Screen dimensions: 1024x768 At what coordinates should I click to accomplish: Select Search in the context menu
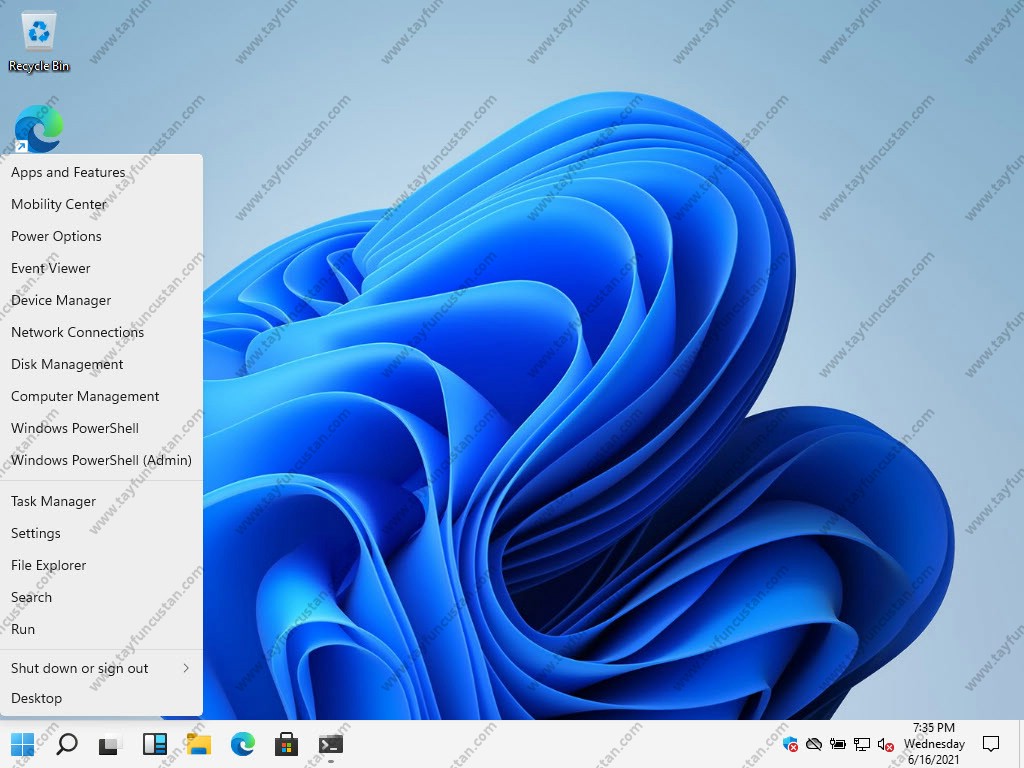click(101, 598)
